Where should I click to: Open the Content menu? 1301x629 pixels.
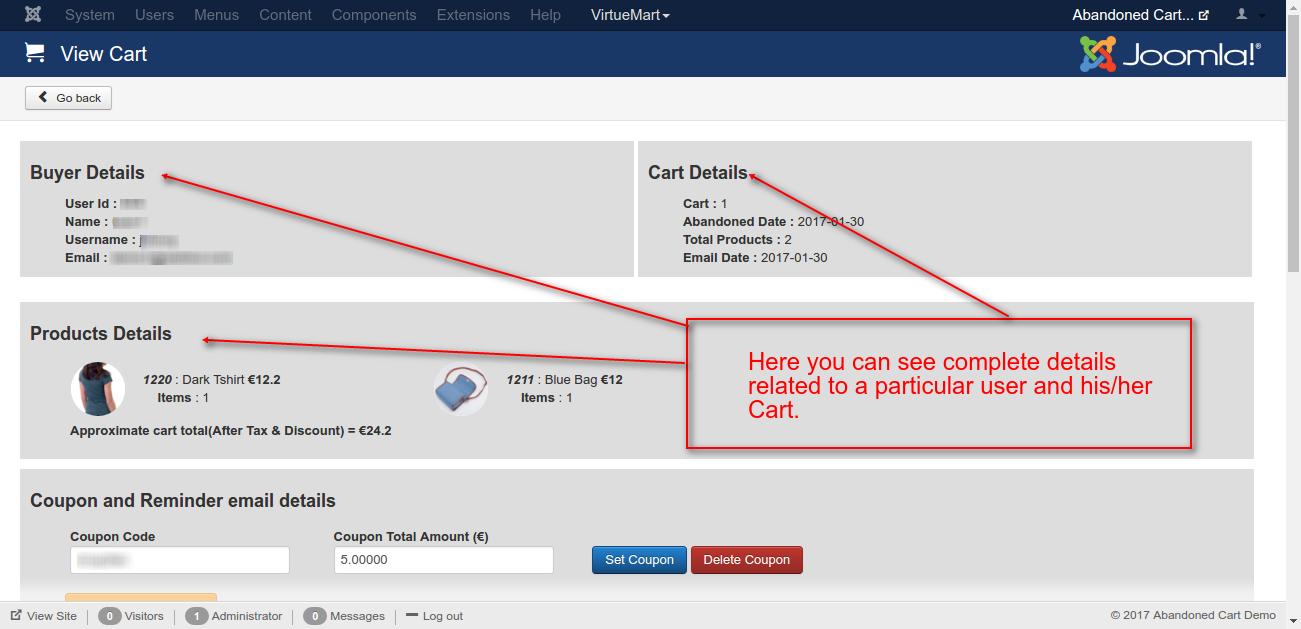285,15
